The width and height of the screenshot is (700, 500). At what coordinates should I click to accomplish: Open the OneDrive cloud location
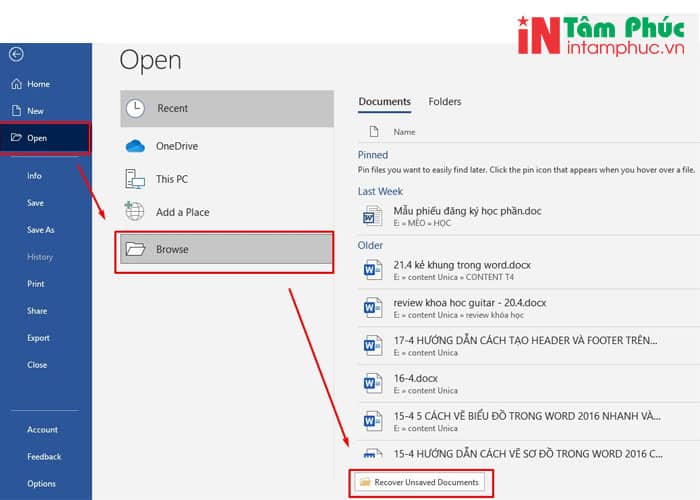pos(176,146)
